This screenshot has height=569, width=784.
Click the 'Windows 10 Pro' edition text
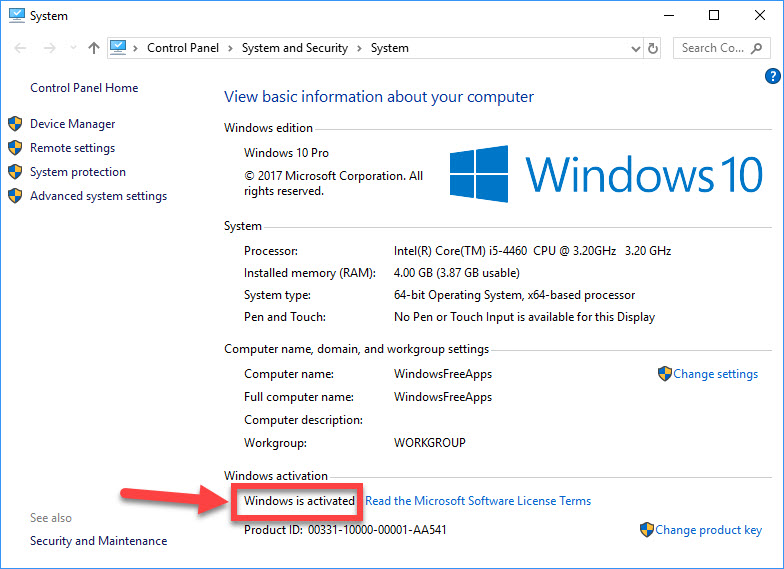286,153
